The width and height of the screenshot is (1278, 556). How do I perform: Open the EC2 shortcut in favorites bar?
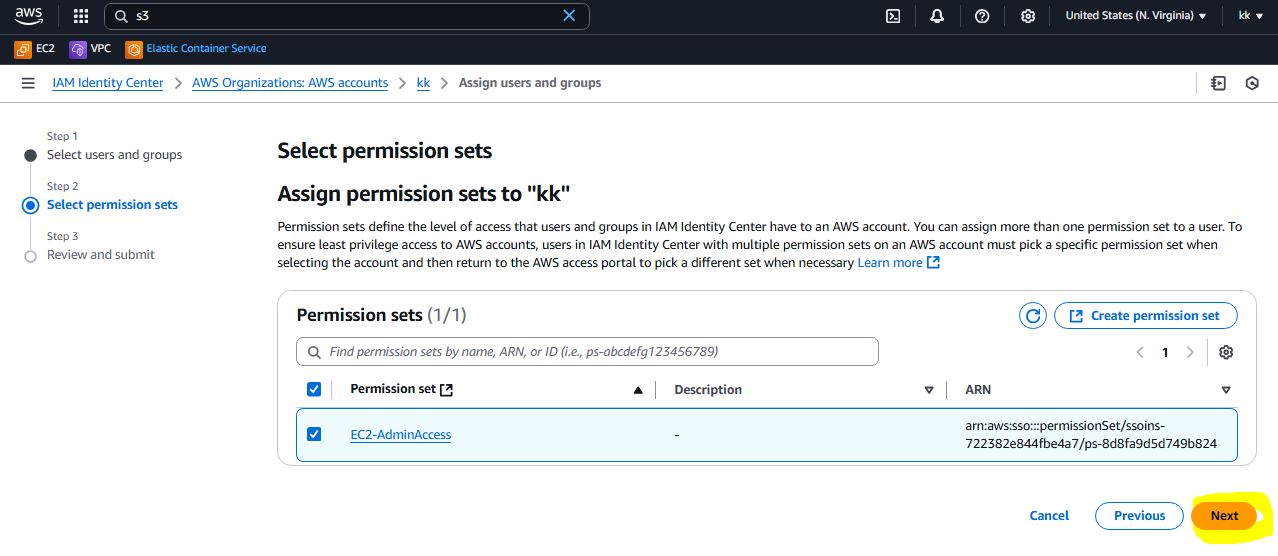(x=35, y=48)
